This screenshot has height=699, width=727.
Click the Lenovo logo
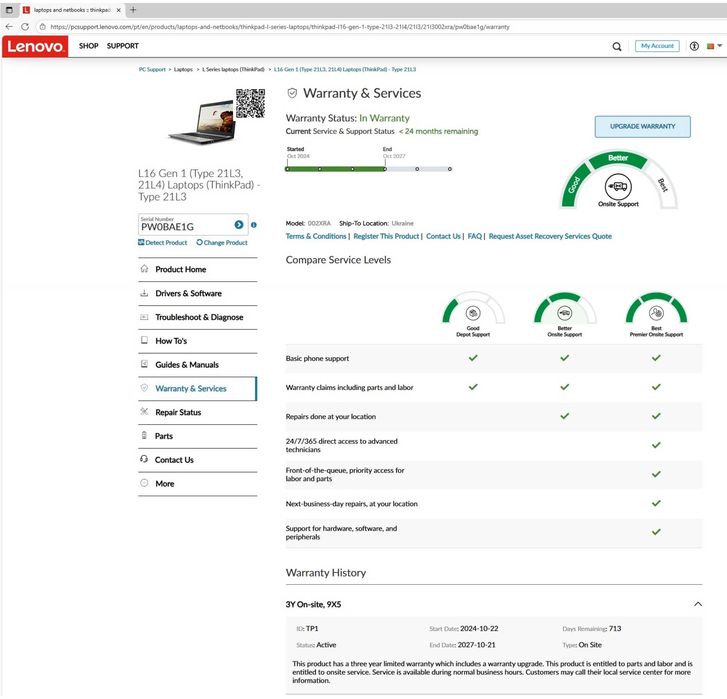coord(35,46)
